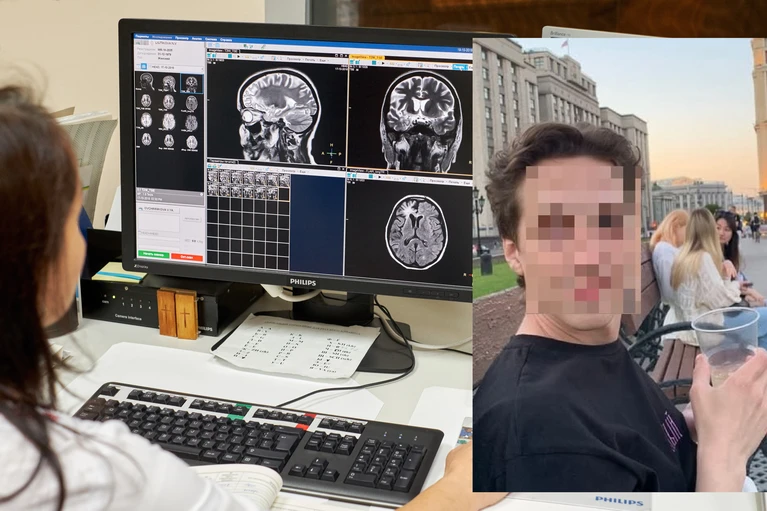The width and height of the screenshot is (767, 511).
Task: Select the first sagittal series thumbnail
Action: pos(146,80)
